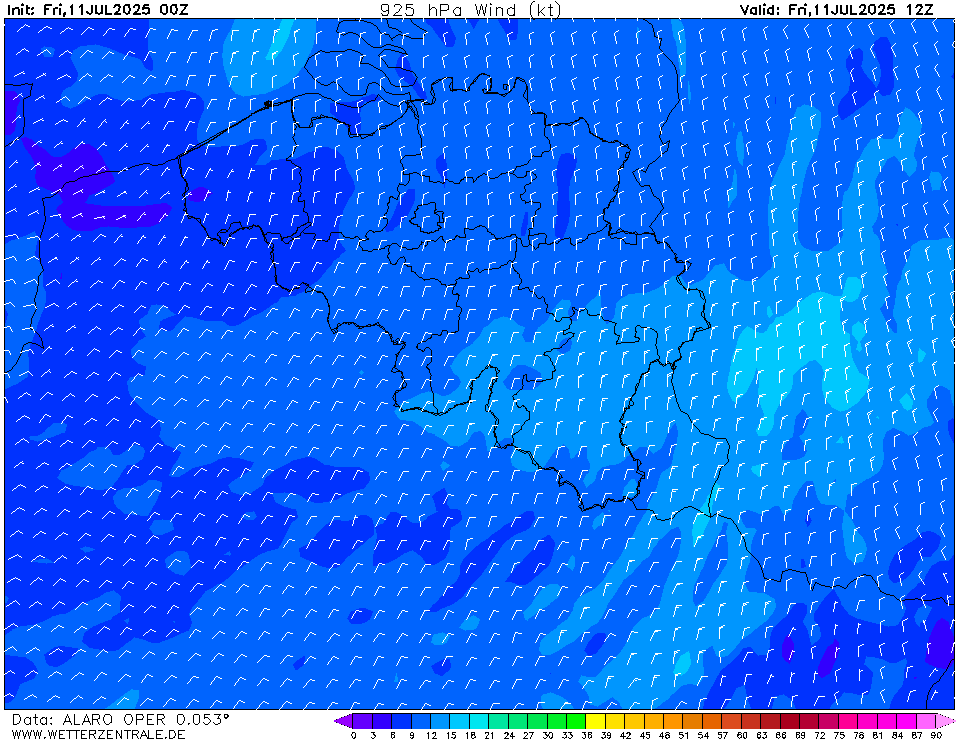Select the pink swatch between 75 and 78
This screenshot has width=959, height=741.
coord(848,721)
